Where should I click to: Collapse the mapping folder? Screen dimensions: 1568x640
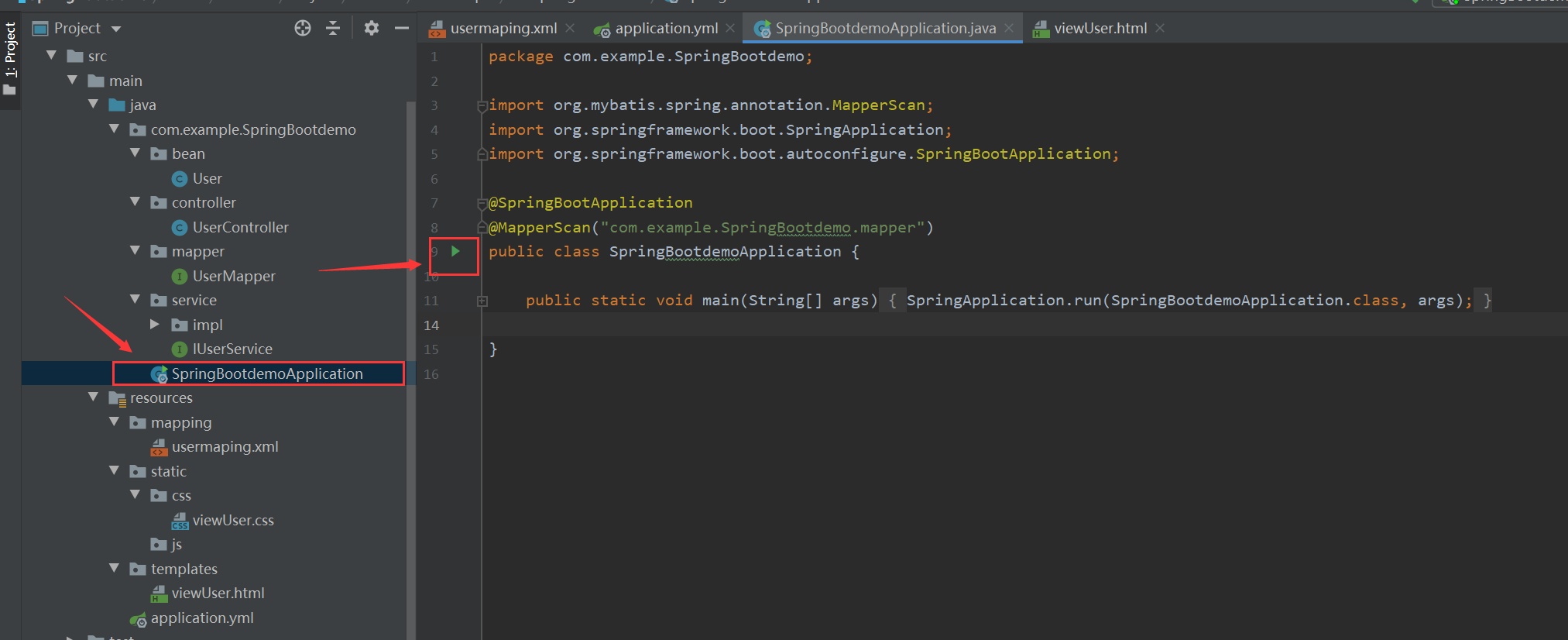(115, 422)
